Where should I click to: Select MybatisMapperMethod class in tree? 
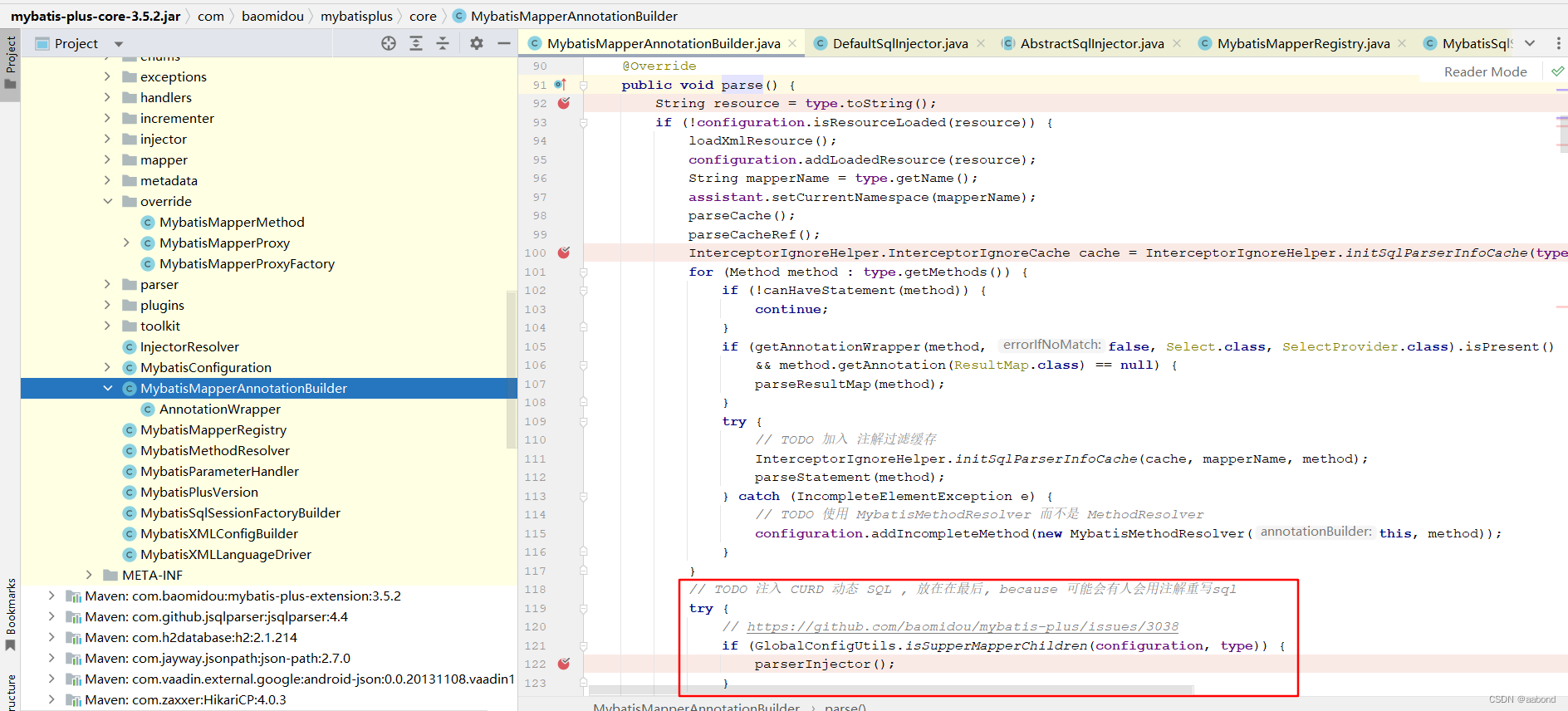coord(232,222)
